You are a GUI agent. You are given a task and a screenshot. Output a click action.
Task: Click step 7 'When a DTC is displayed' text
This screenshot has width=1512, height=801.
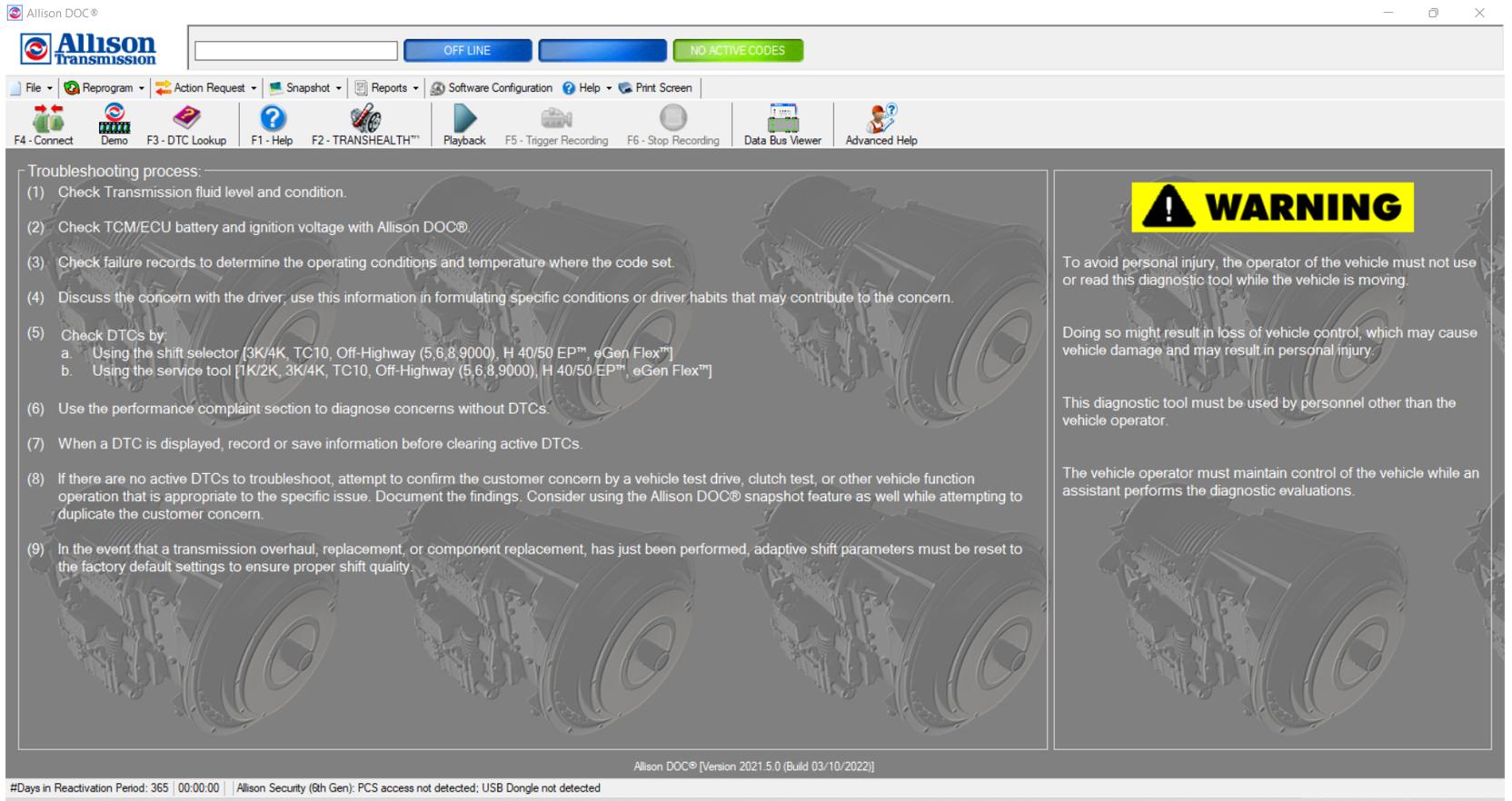(x=320, y=444)
